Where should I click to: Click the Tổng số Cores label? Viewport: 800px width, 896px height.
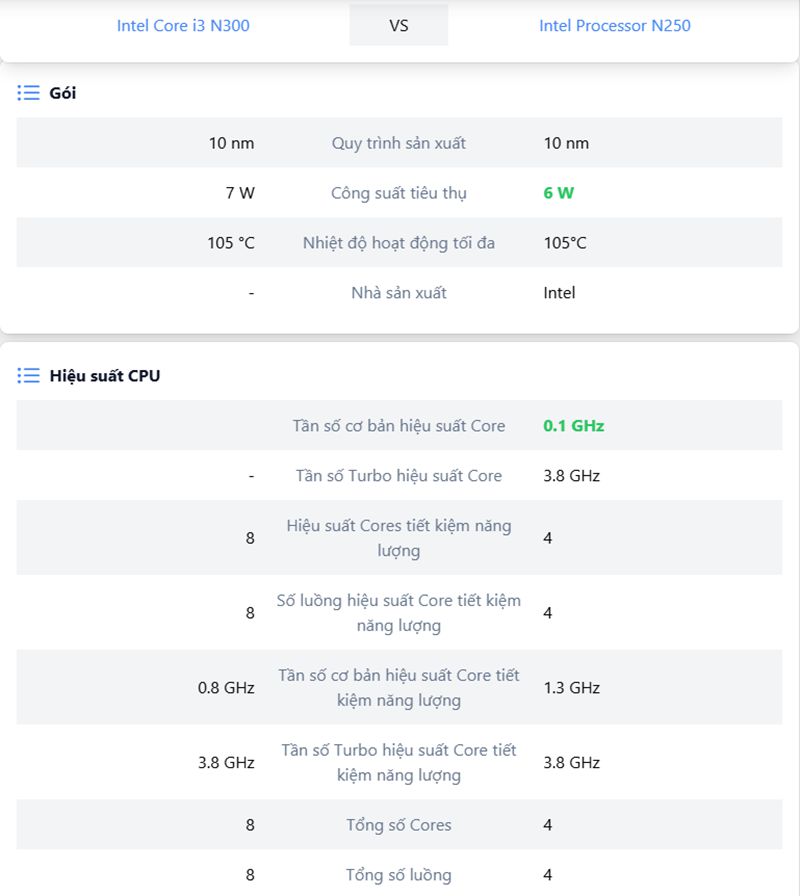398,825
